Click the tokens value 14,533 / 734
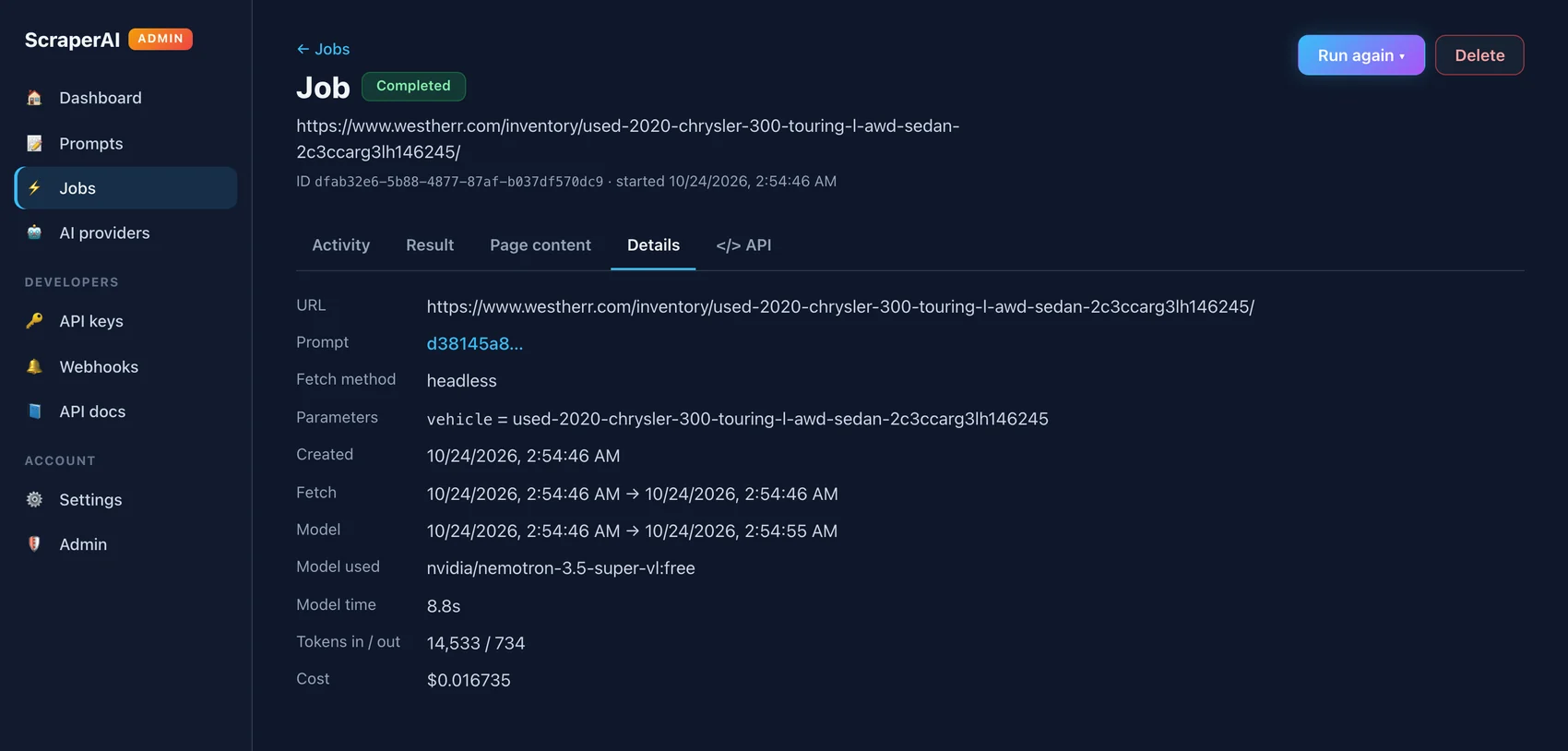This screenshot has height=751, width=1568. (476, 643)
